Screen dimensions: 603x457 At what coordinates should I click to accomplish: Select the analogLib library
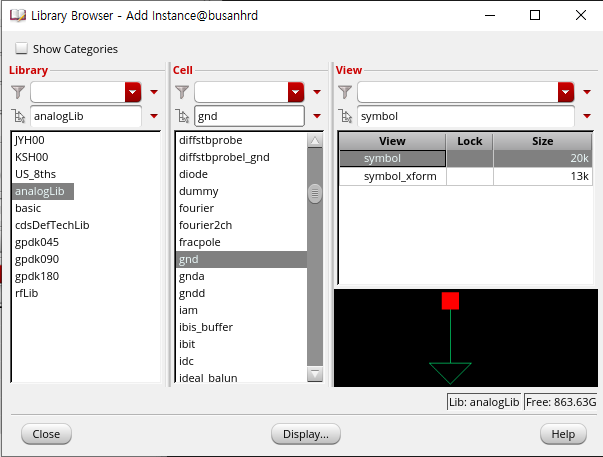[x=43, y=191]
